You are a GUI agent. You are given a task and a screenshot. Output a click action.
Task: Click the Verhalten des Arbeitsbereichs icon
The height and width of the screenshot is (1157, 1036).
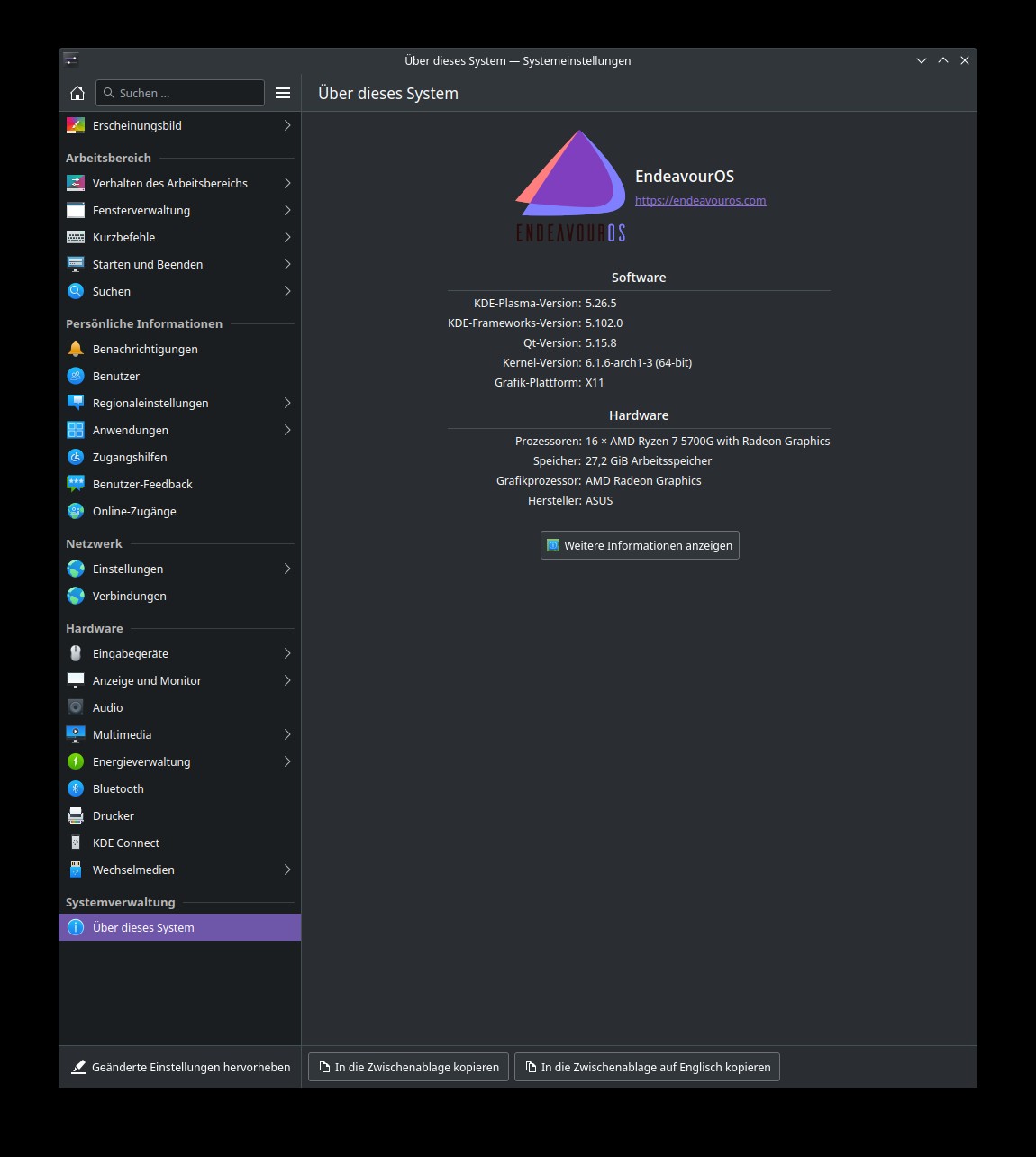pos(76,183)
